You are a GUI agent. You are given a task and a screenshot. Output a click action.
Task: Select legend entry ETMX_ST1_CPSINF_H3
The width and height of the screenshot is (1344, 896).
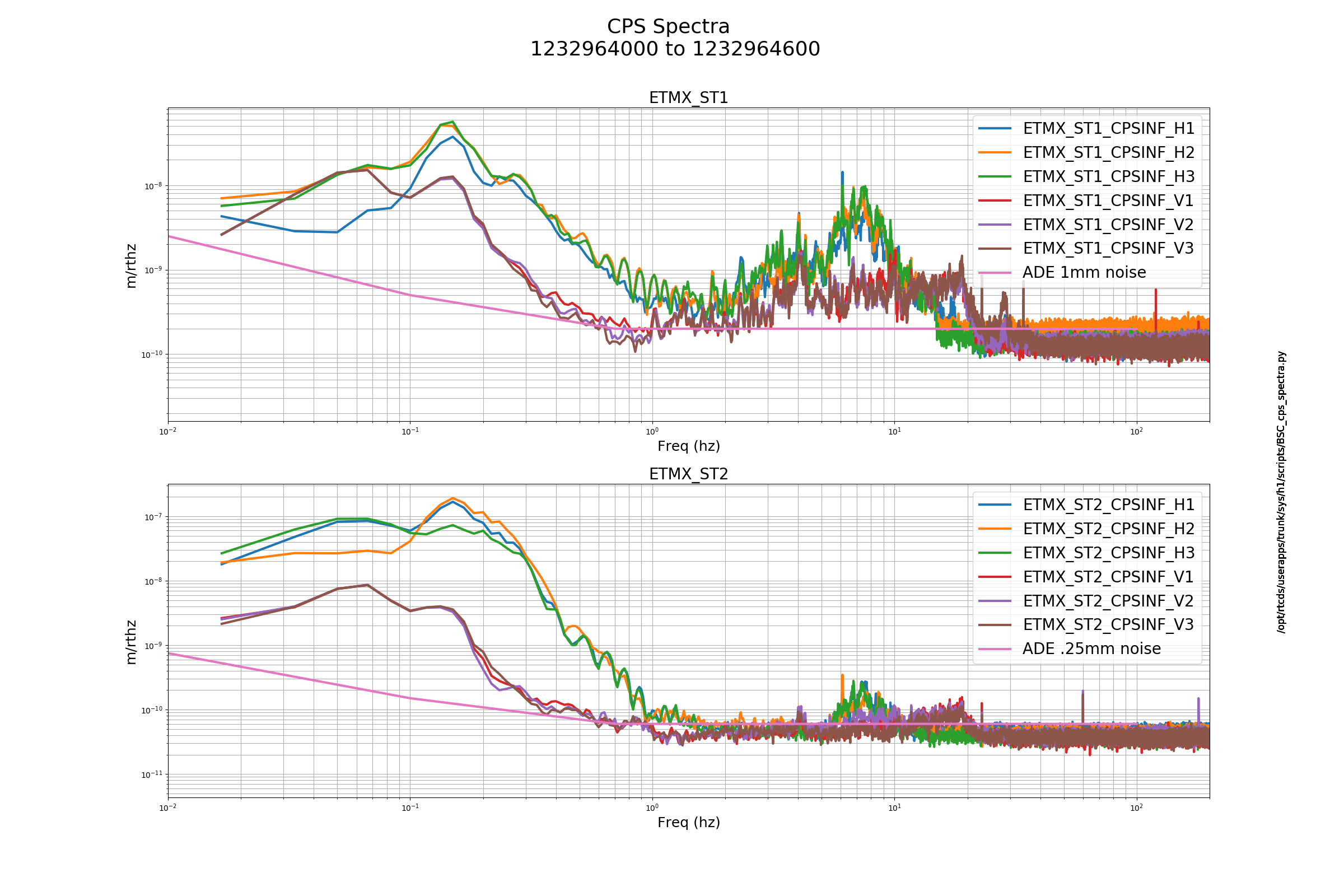tap(1109, 176)
